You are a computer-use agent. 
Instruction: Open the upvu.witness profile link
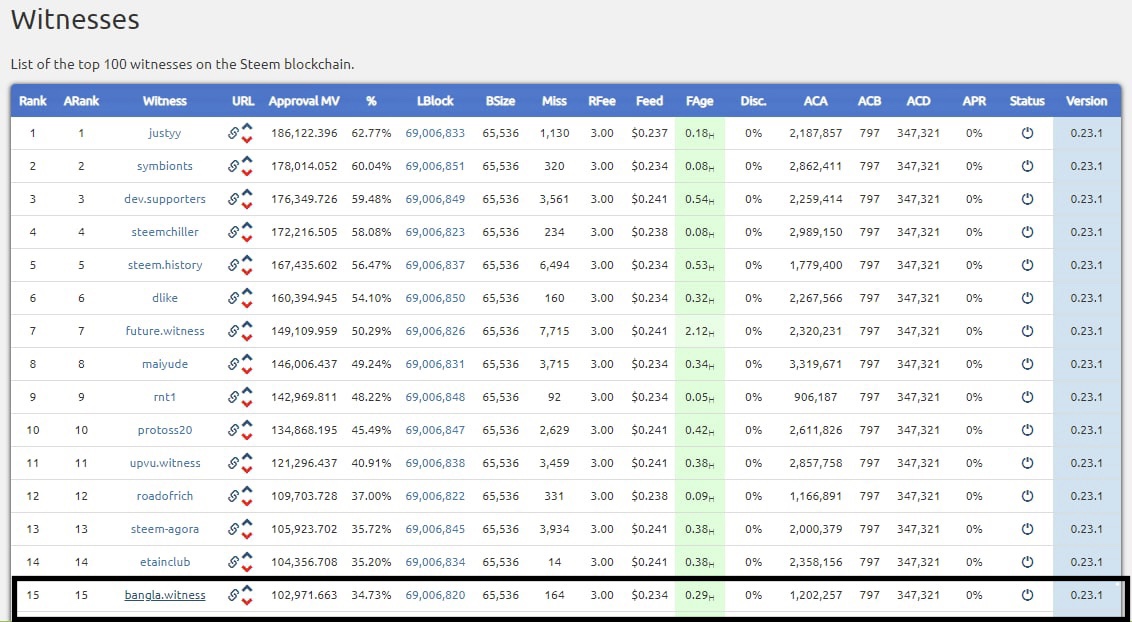tap(165, 463)
